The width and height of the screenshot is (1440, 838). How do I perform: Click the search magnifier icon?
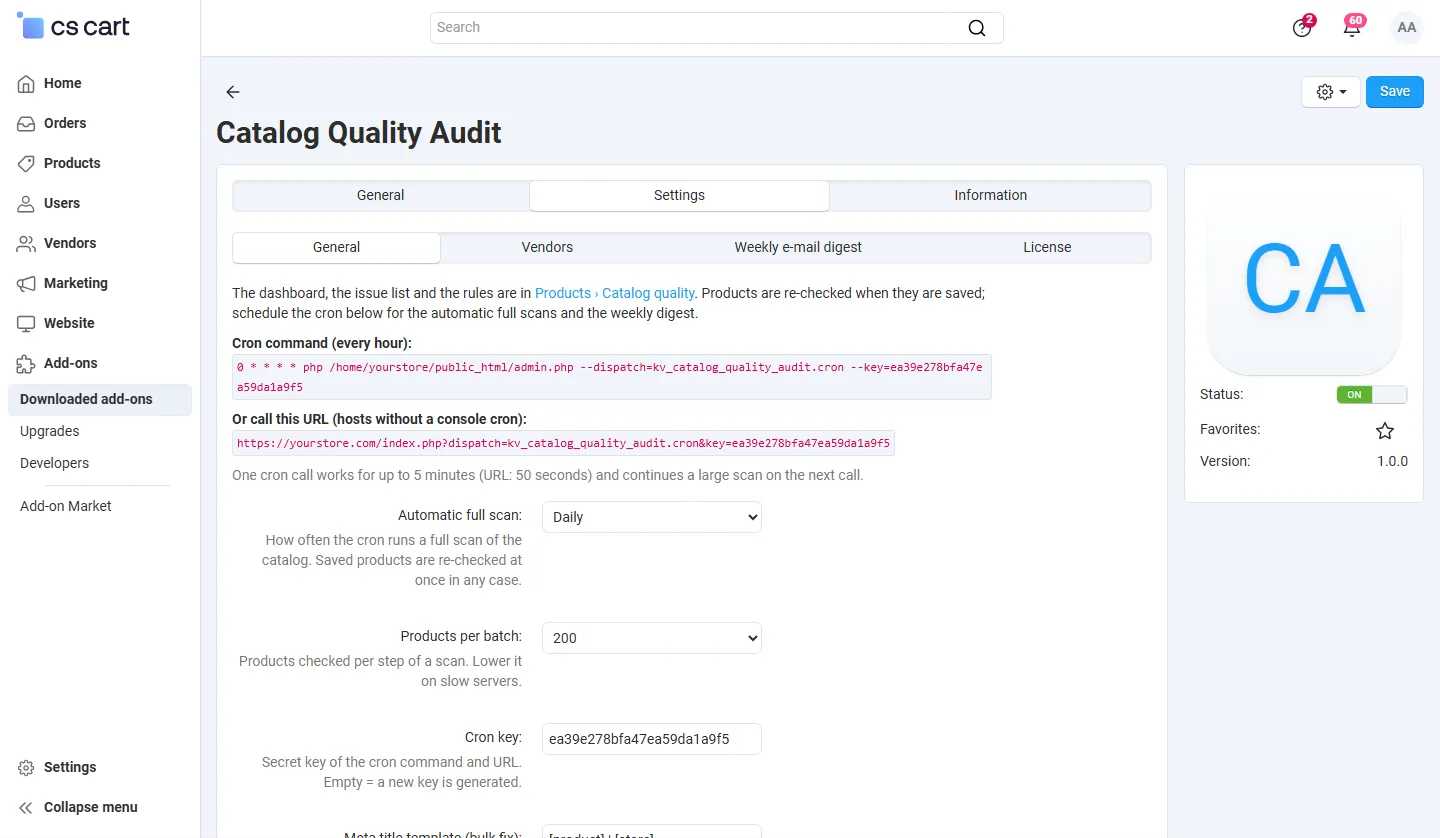(x=977, y=28)
